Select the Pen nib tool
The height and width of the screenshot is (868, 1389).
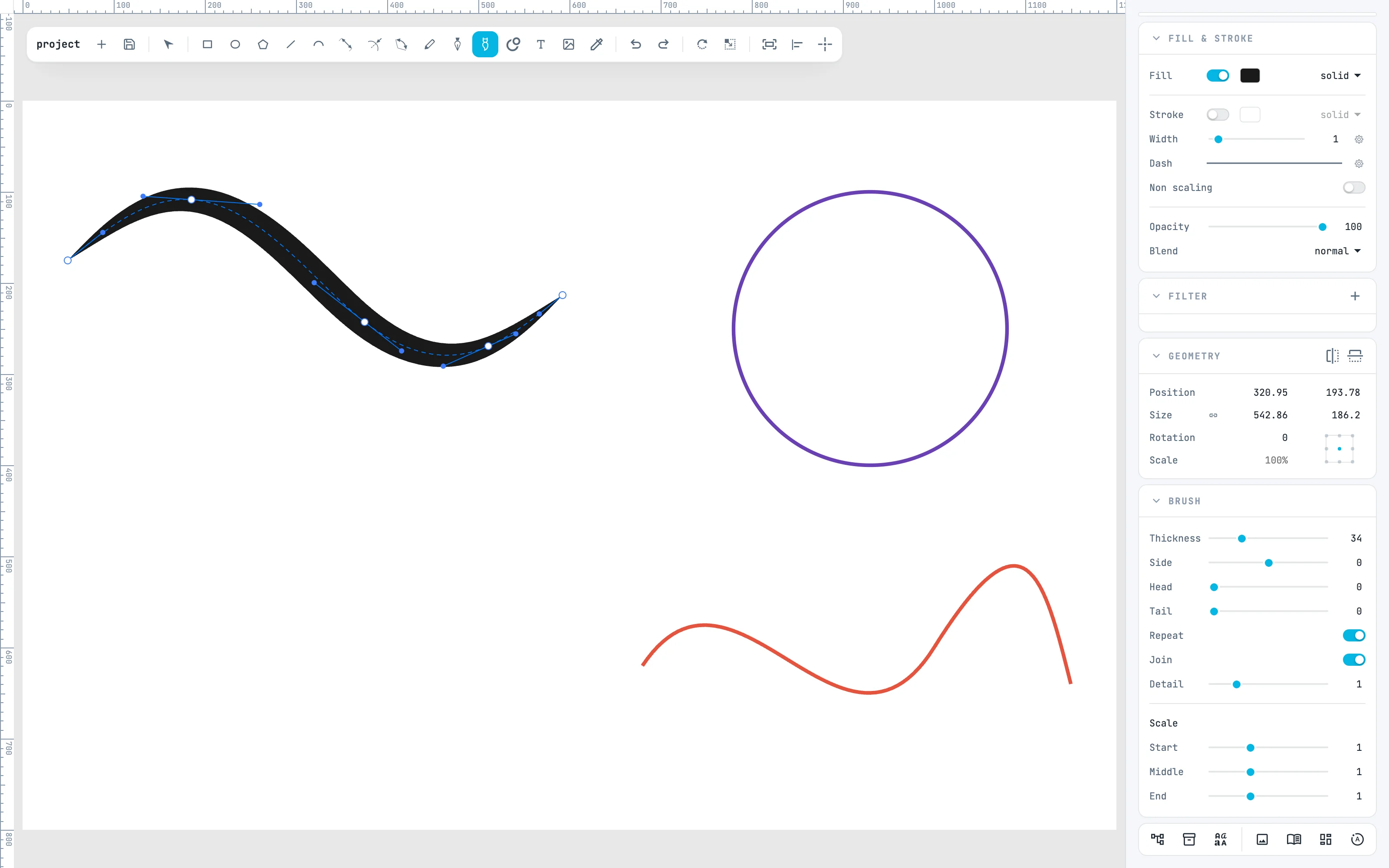click(458, 44)
